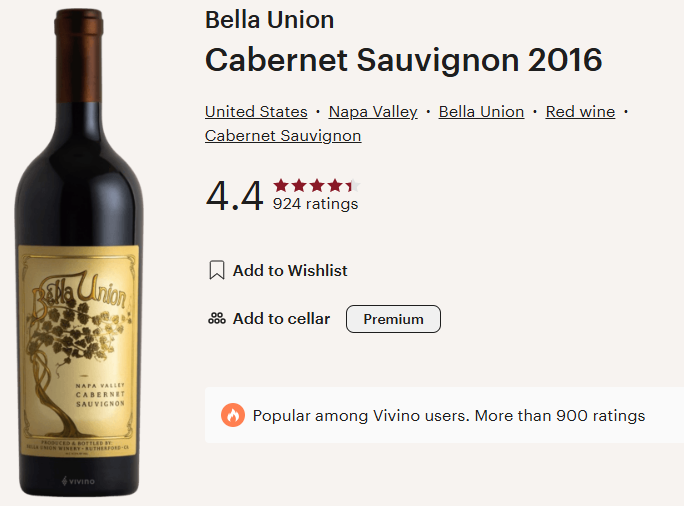This screenshot has width=684, height=506.
Task: Click the last, unfilled rating star
Action: [x=352, y=185]
